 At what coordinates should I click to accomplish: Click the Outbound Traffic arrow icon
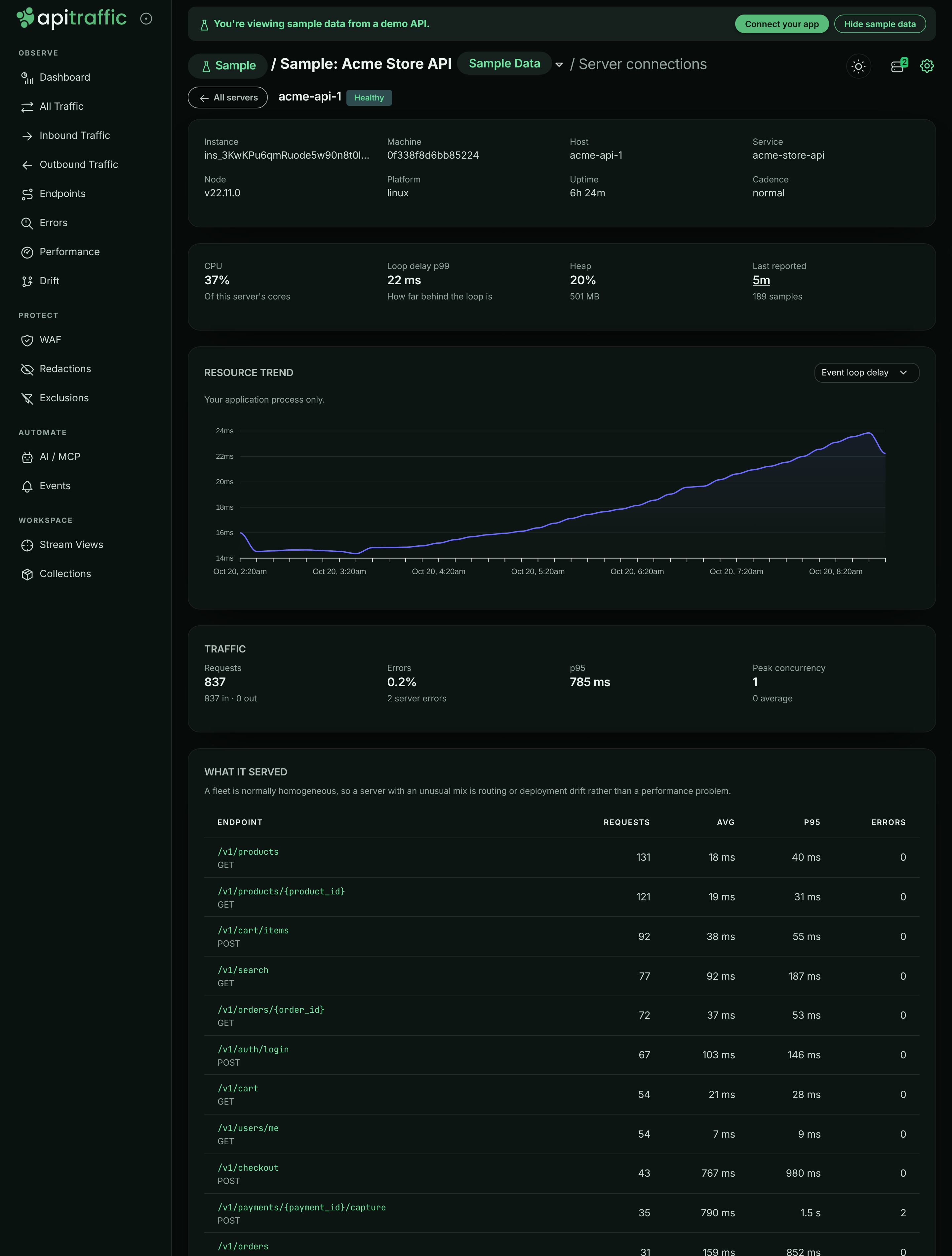[x=27, y=165]
